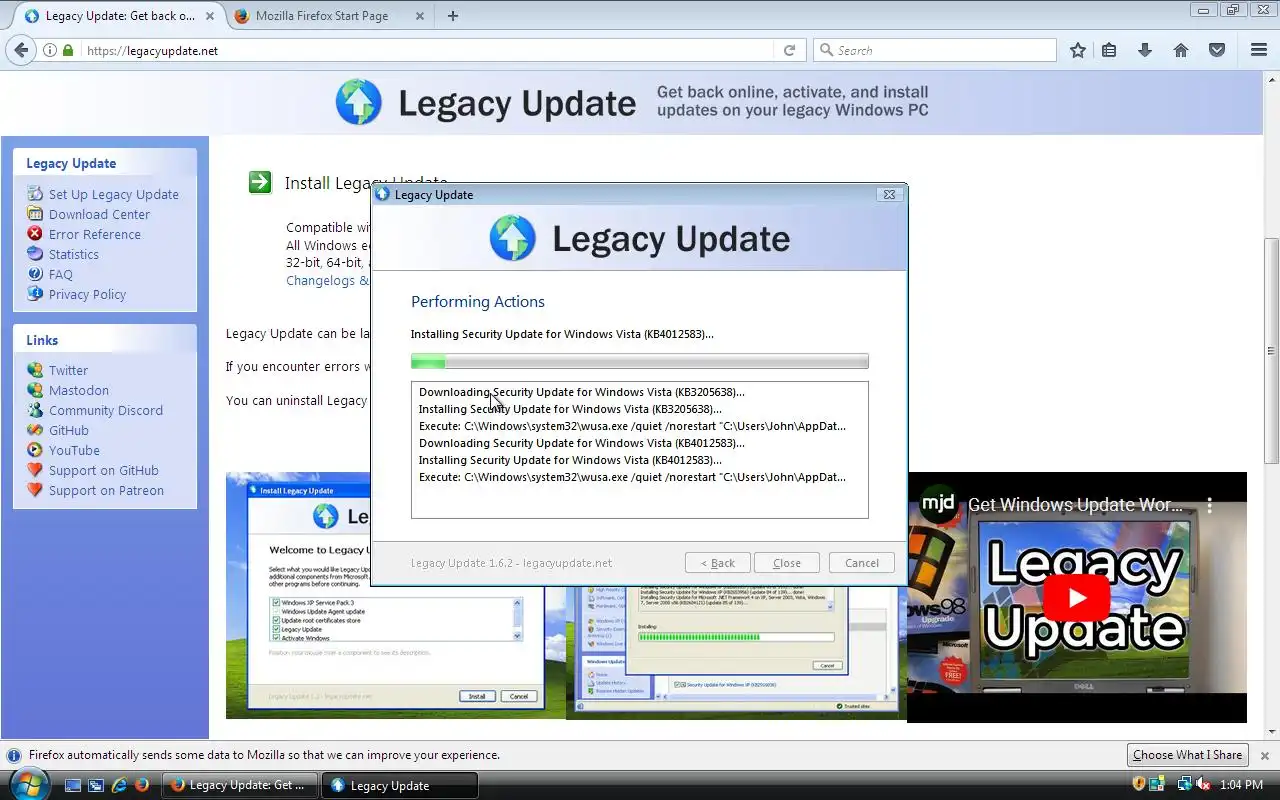
Task: Click the green arrow Install Legacy Update icon
Action: click(x=260, y=182)
